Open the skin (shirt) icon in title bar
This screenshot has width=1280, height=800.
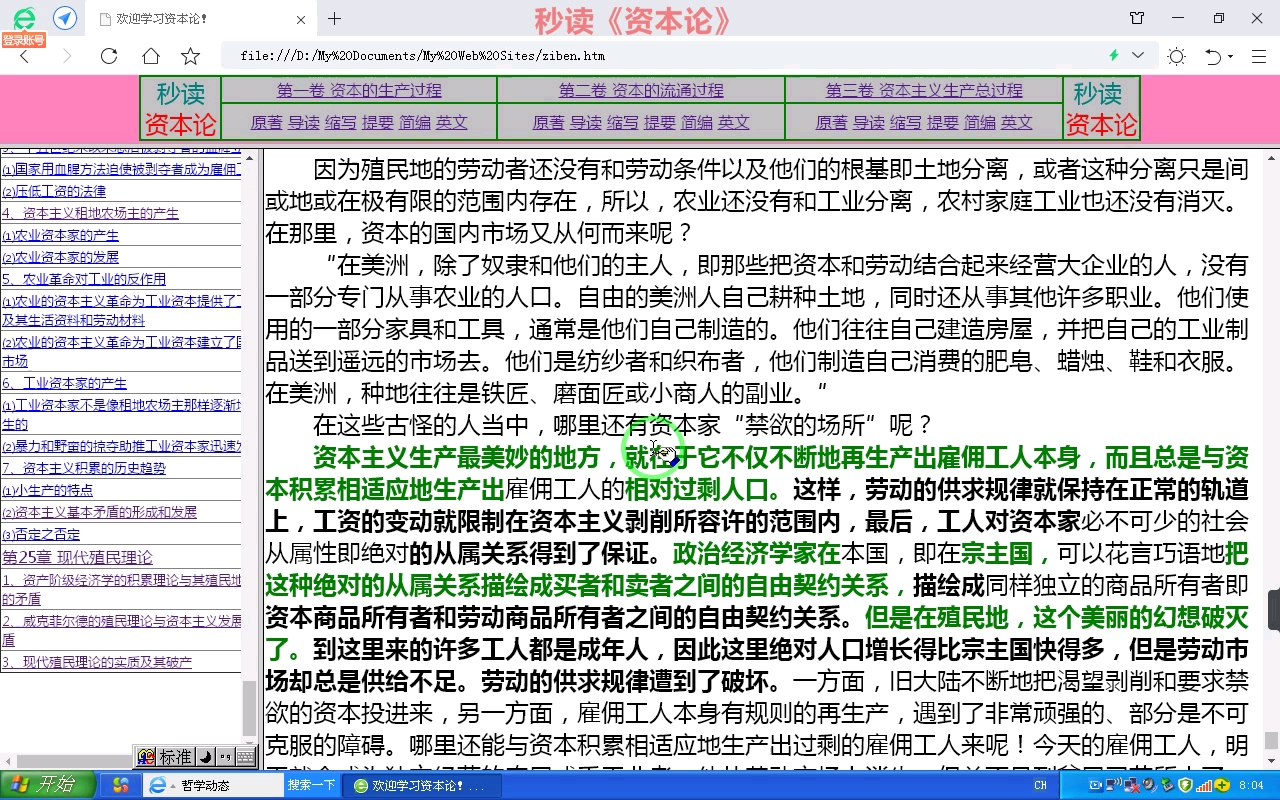[1137, 18]
